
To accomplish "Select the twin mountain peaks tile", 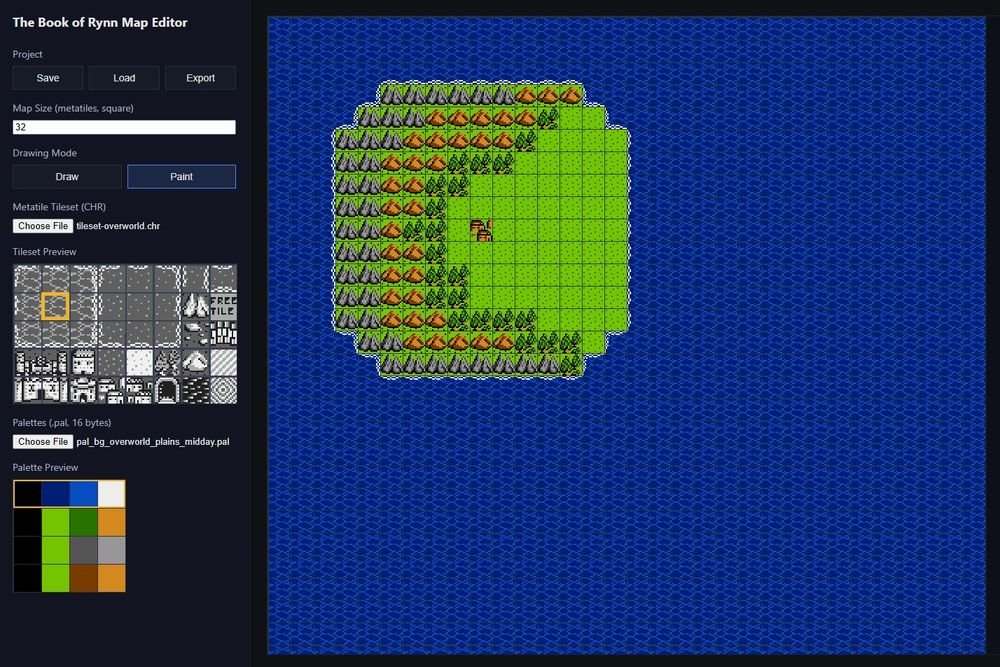I will [x=196, y=306].
